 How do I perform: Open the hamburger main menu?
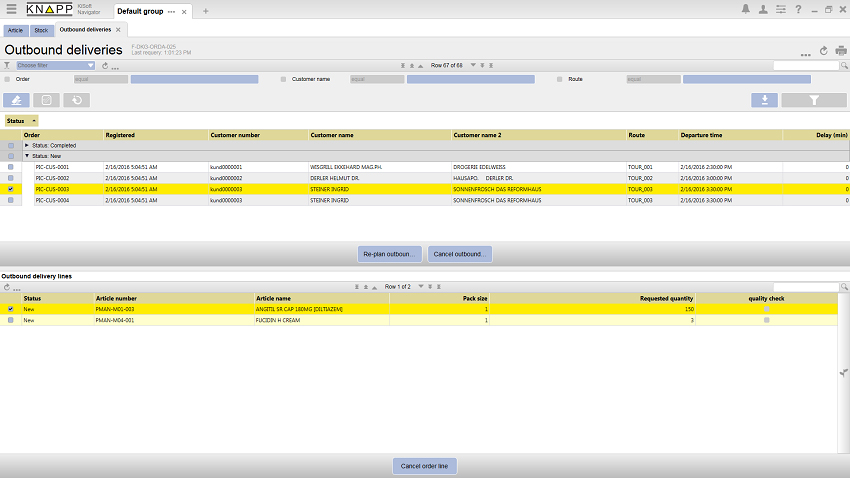pyautogui.click(x=11, y=9)
